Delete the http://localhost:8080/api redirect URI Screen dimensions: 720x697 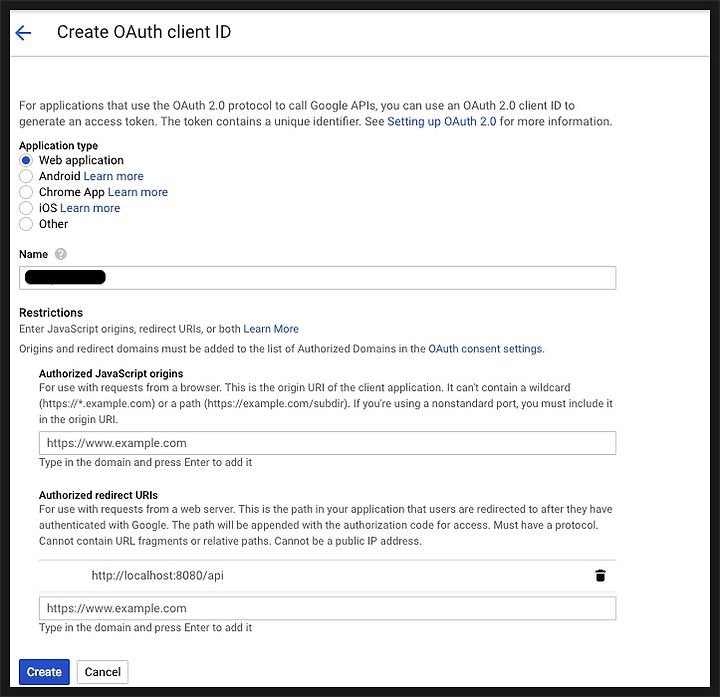click(600, 575)
